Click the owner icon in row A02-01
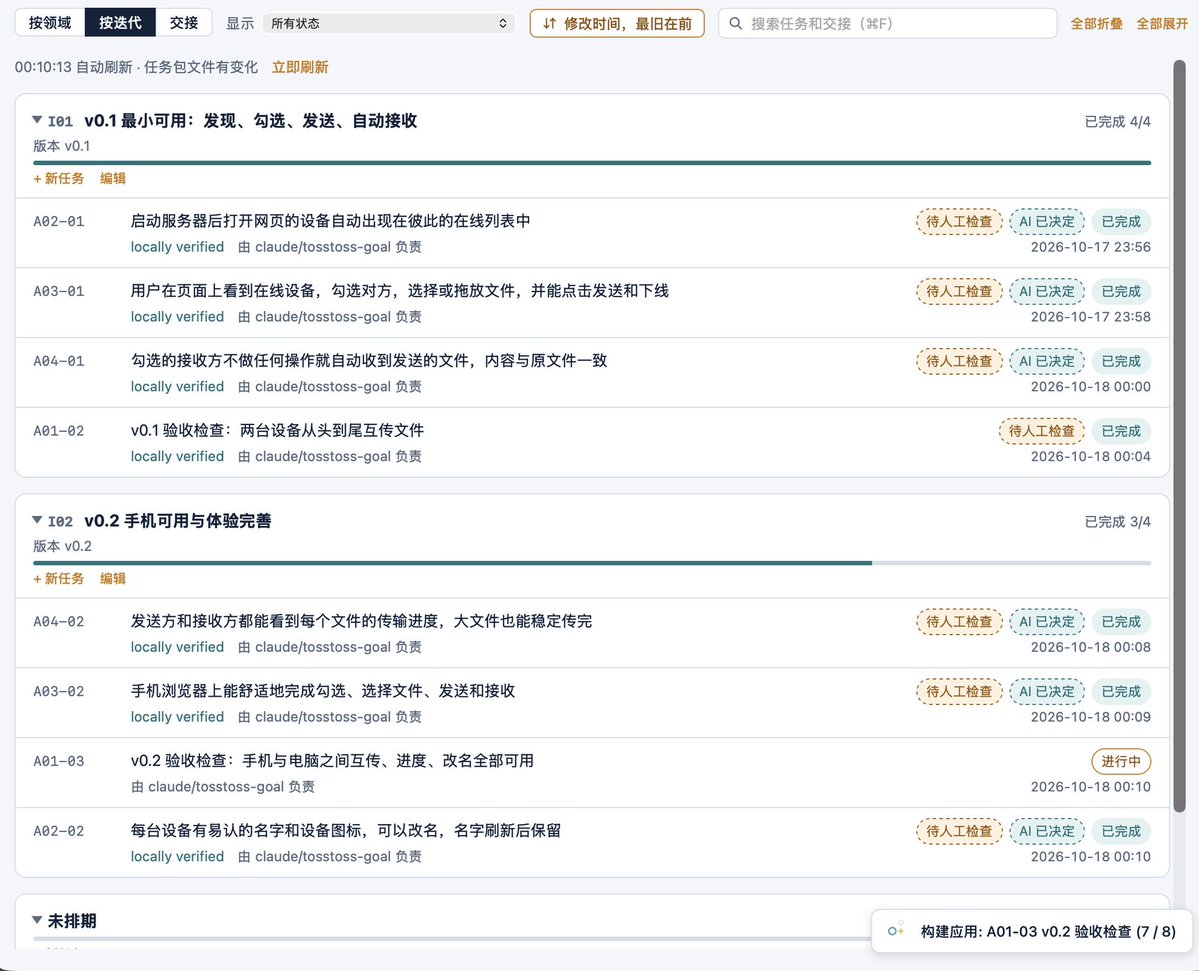This screenshot has width=1199, height=971. point(244,247)
